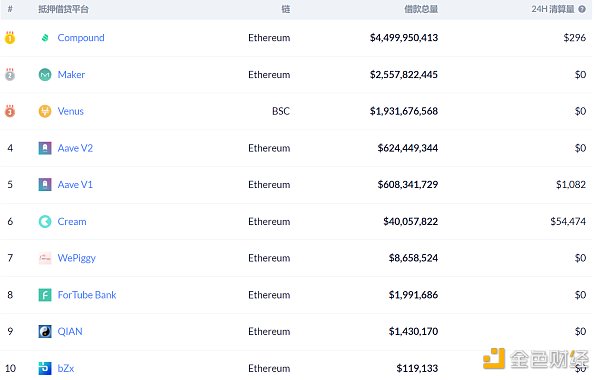The height and width of the screenshot is (380, 600).
Task: Click the 24H liquidation help question icon
Action: pyautogui.click(x=582, y=9)
